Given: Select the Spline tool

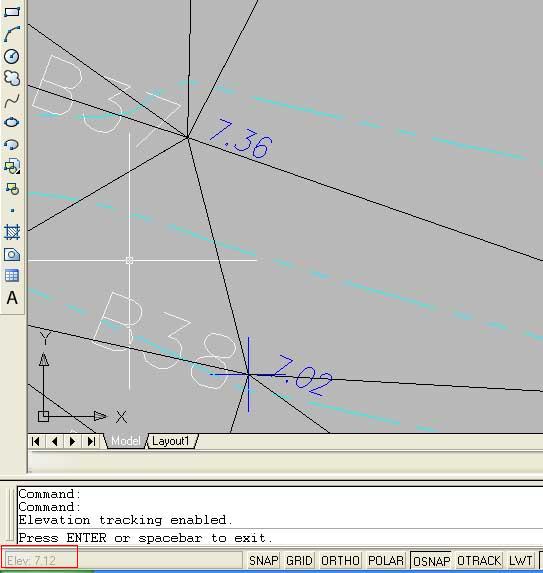Looking at the screenshot, I should pyautogui.click(x=12, y=100).
